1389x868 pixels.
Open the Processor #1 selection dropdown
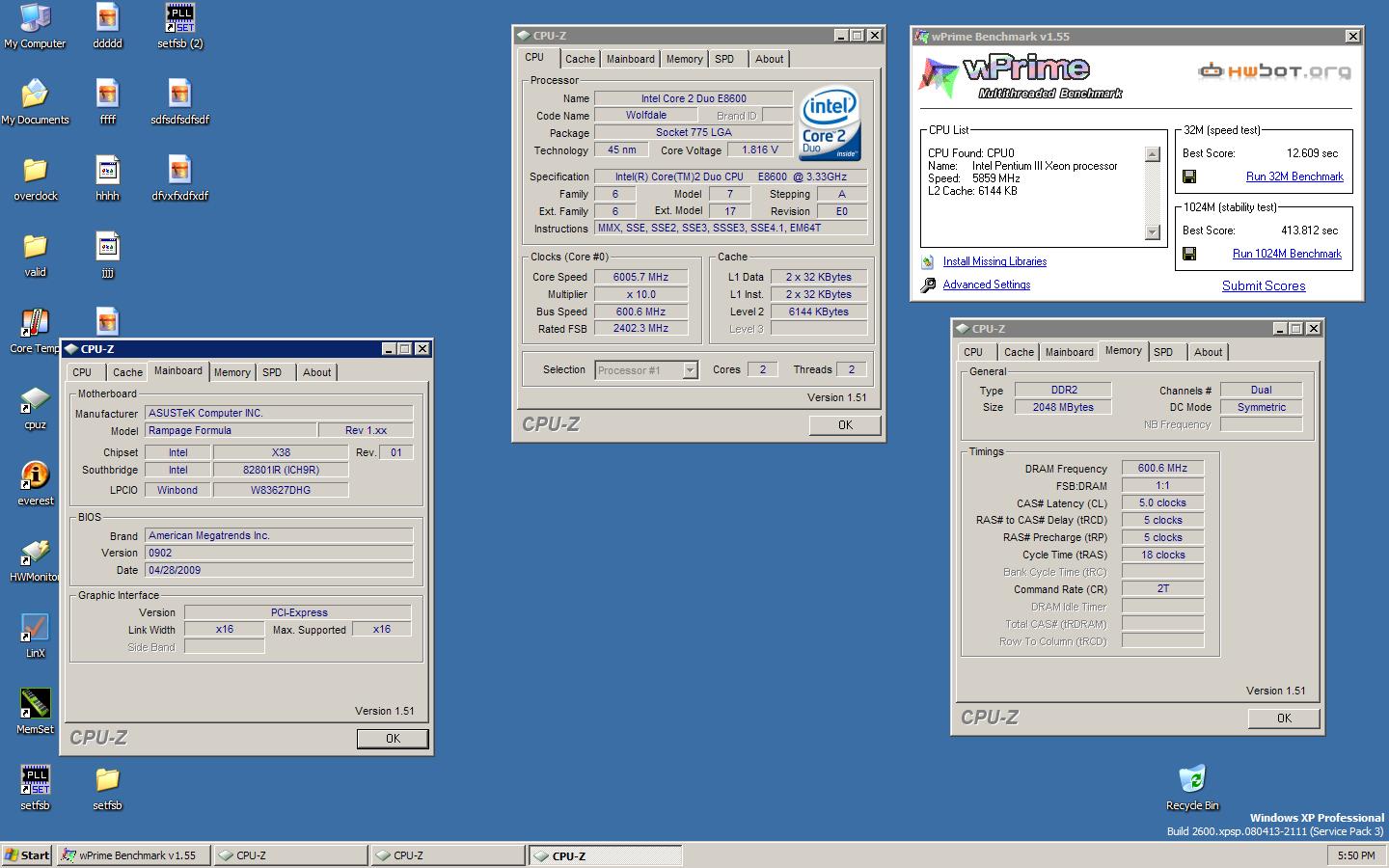pos(690,370)
